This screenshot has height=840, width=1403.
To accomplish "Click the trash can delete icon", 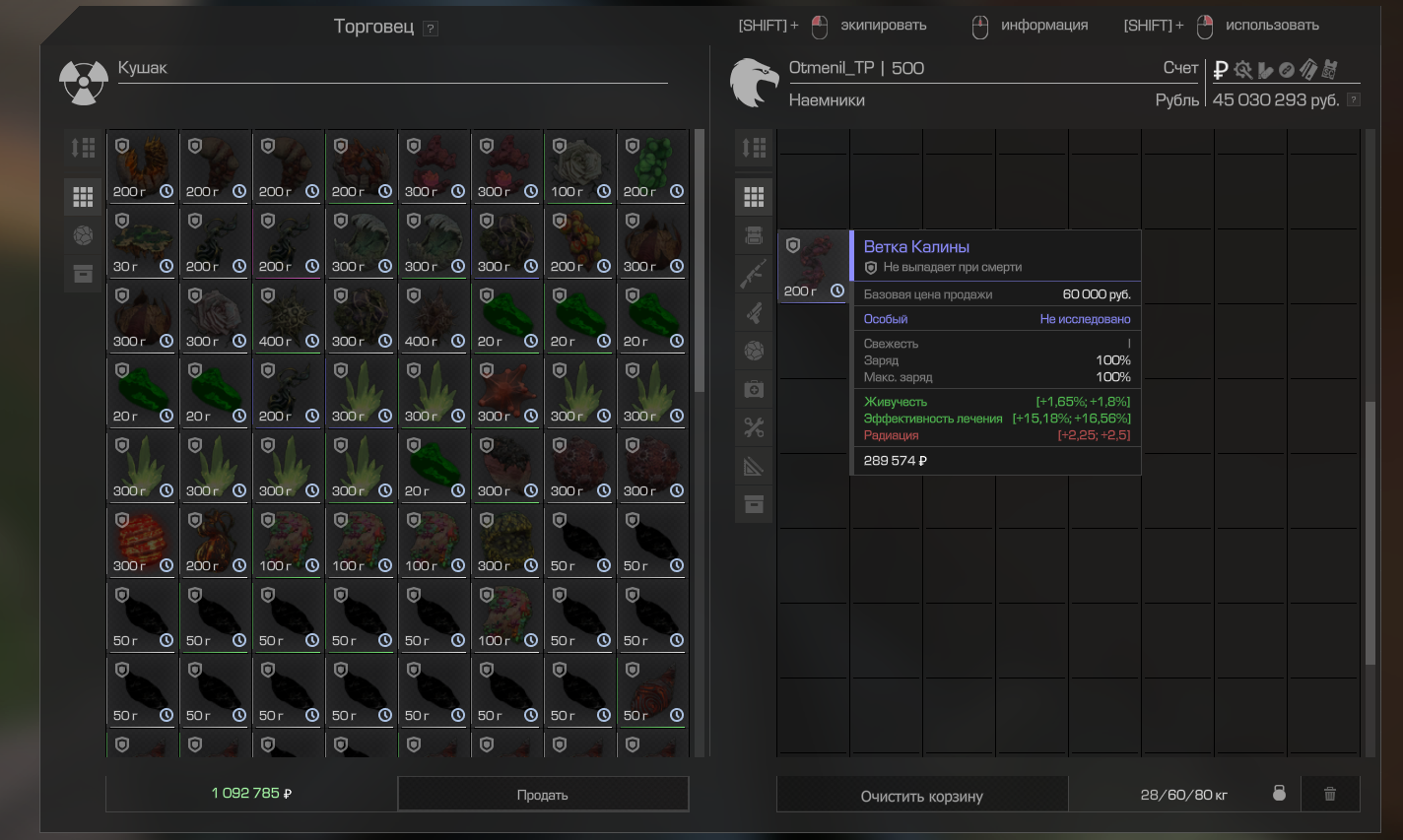I will click(1330, 794).
